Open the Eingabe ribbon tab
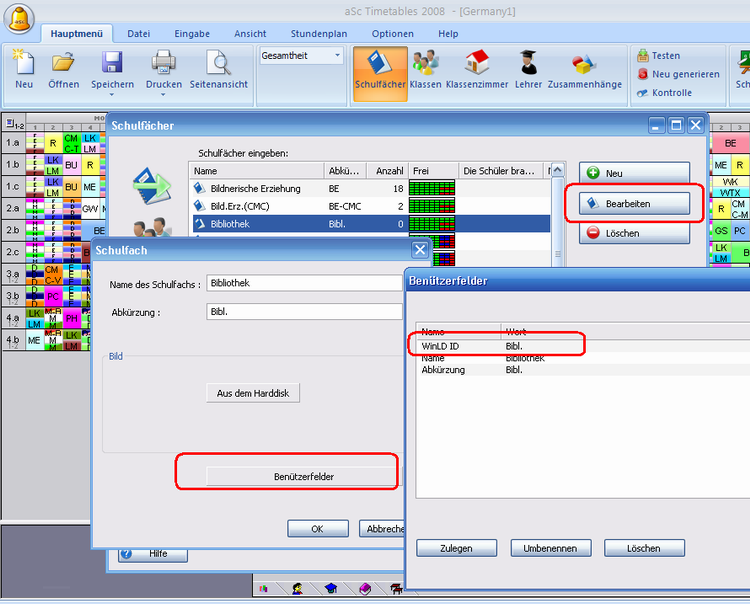The width and height of the screenshot is (750, 604). 192,33
